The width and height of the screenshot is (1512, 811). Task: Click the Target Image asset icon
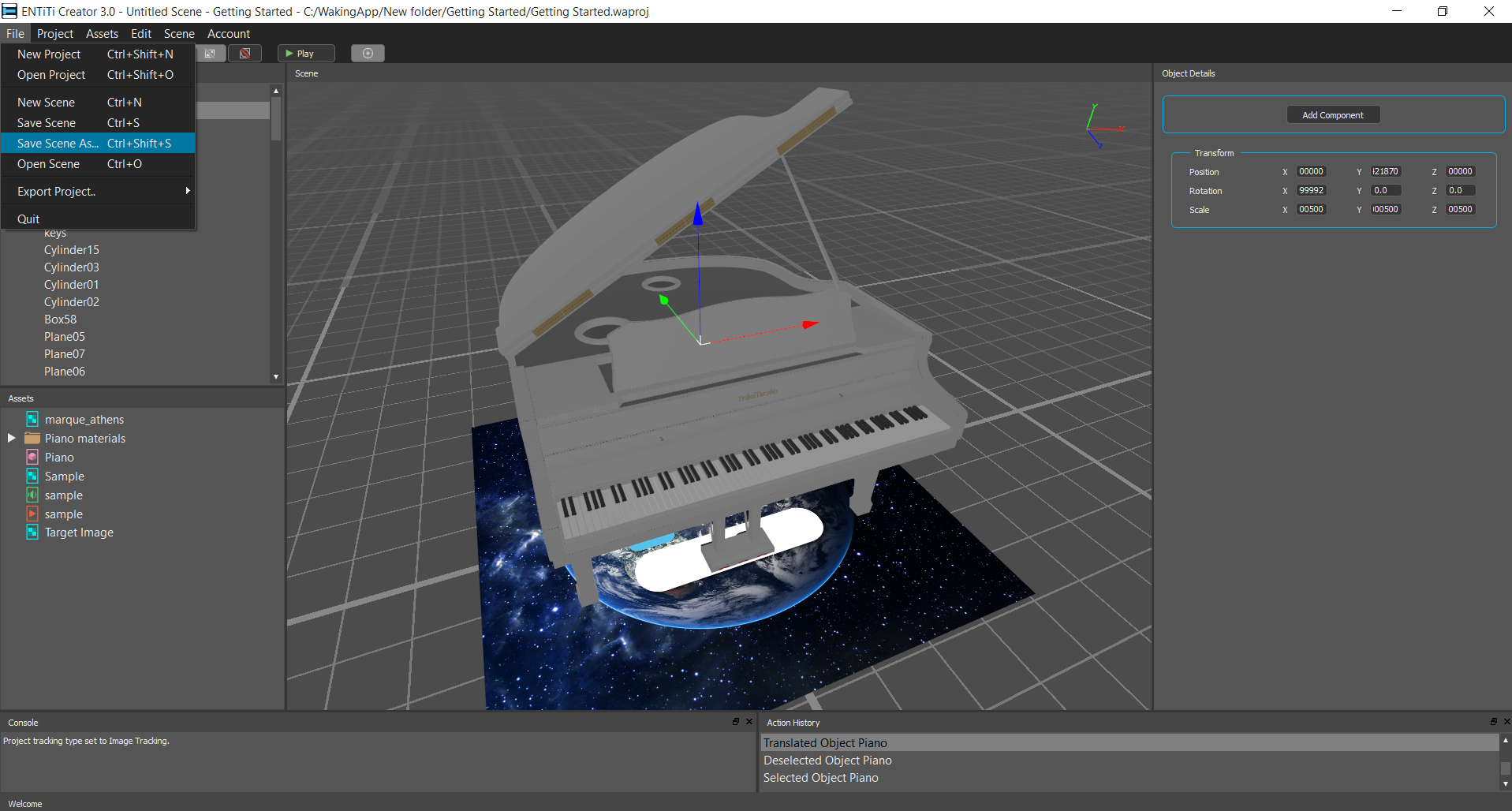coord(32,533)
